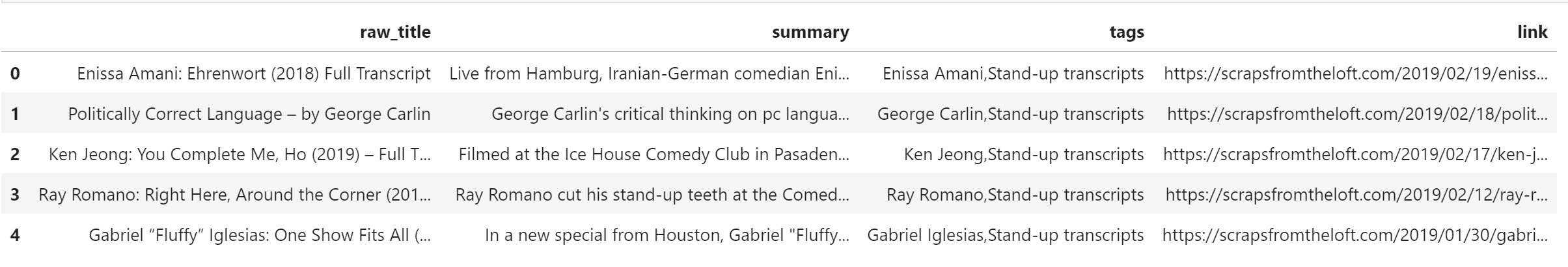Click the link column header

click(1532, 33)
